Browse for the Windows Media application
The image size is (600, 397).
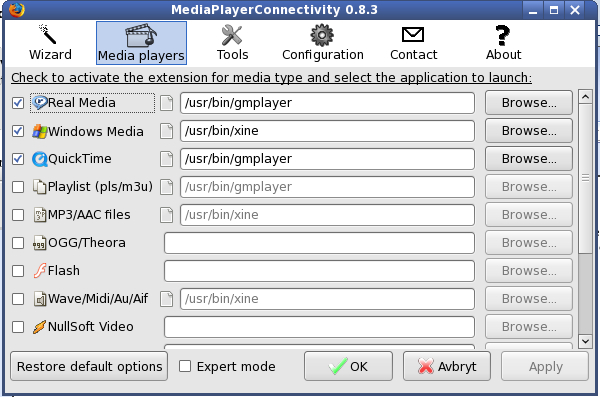529,131
